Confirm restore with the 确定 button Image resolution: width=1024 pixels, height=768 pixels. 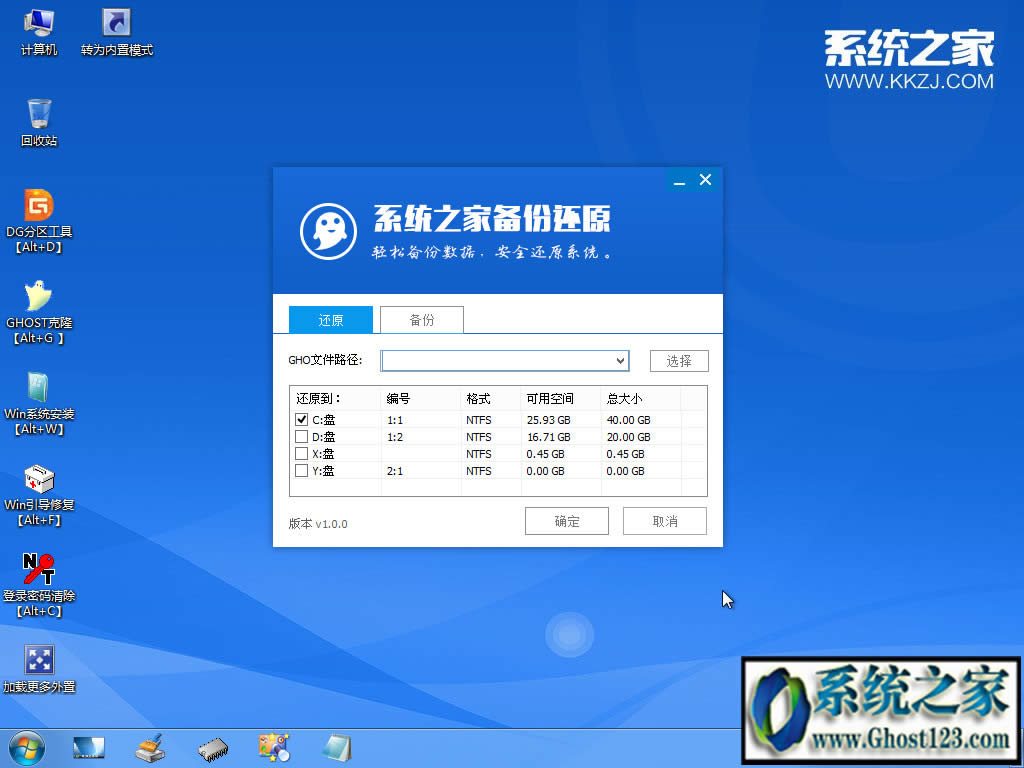coord(566,520)
